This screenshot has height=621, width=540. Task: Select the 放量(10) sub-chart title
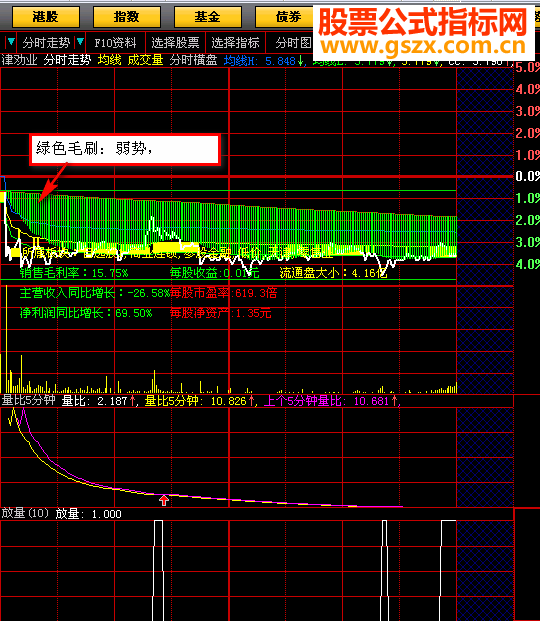pyautogui.click(x=25, y=513)
